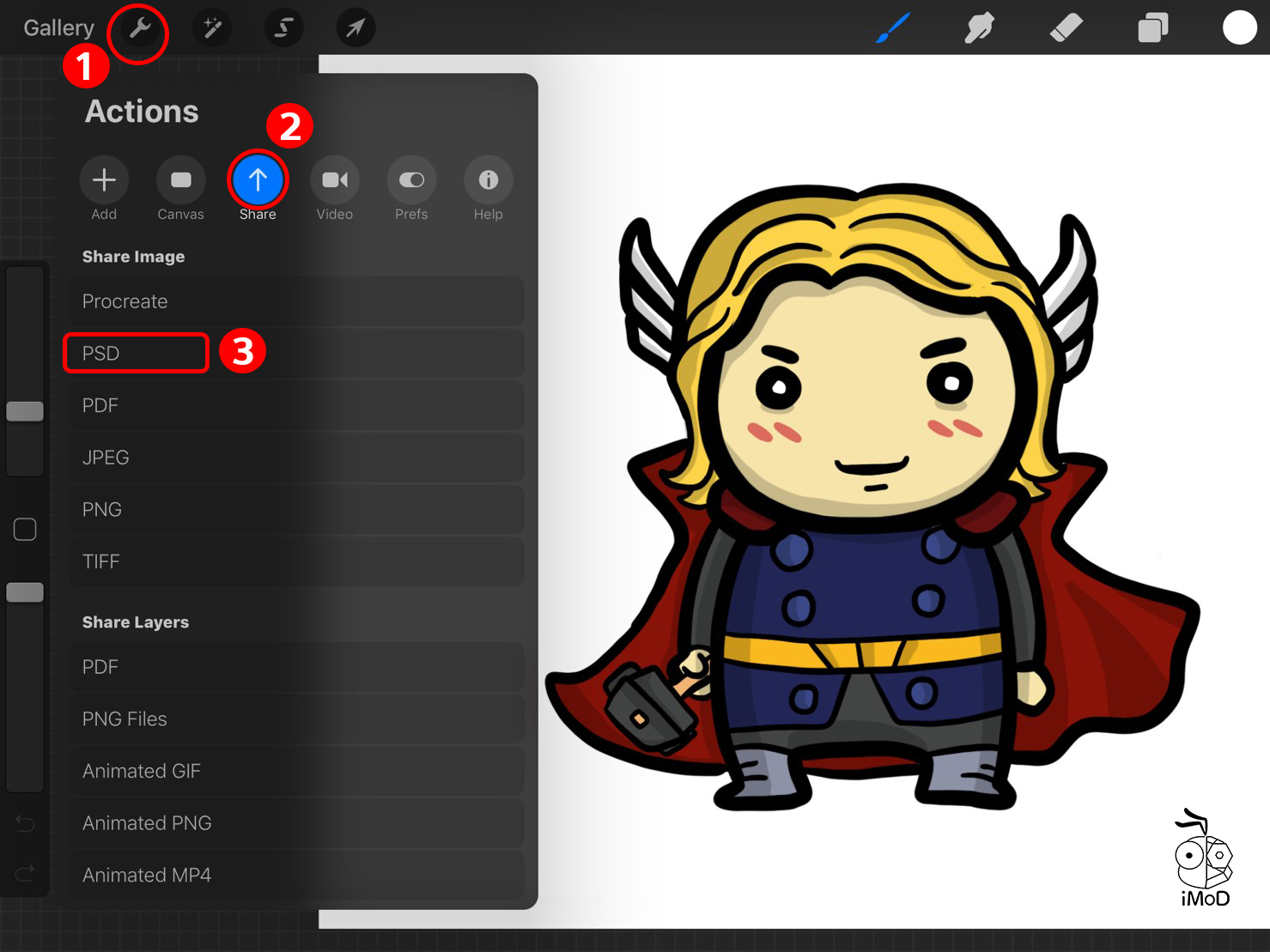The height and width of the screenshot is (952, 1270).
Task: Open the Help info tab
Action: [488, 180]
